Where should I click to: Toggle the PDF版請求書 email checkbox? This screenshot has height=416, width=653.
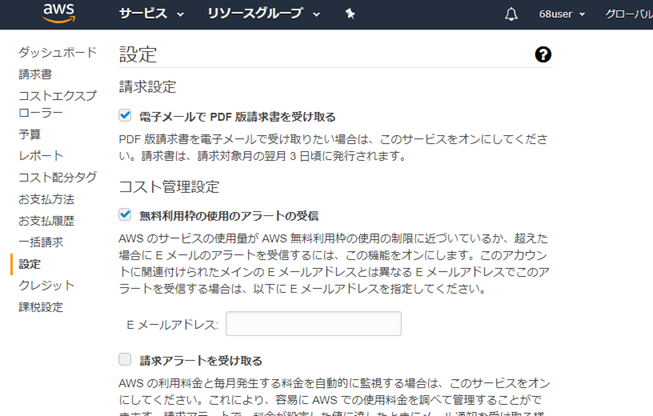point(125,116)
